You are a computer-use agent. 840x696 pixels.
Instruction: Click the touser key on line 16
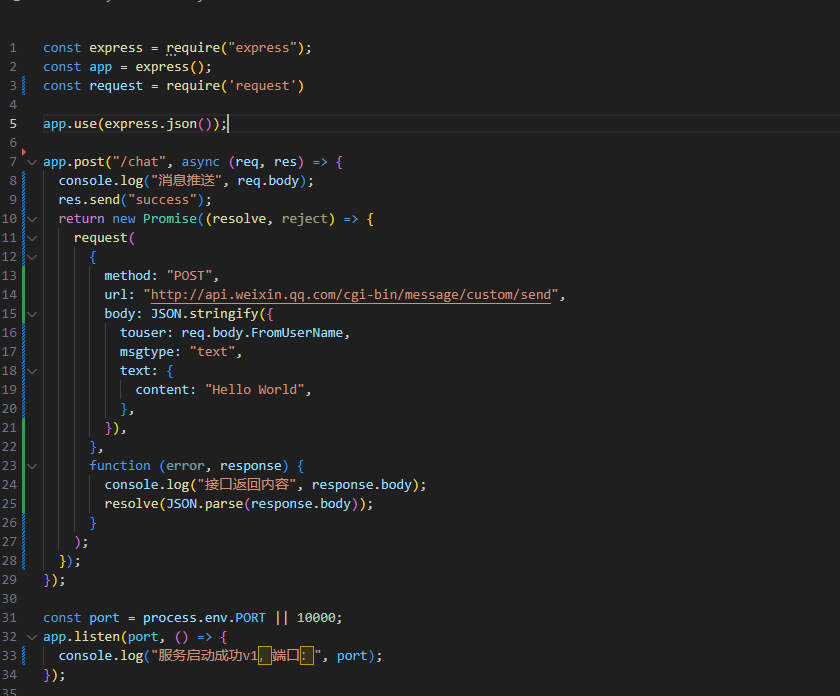coord(142,333)
